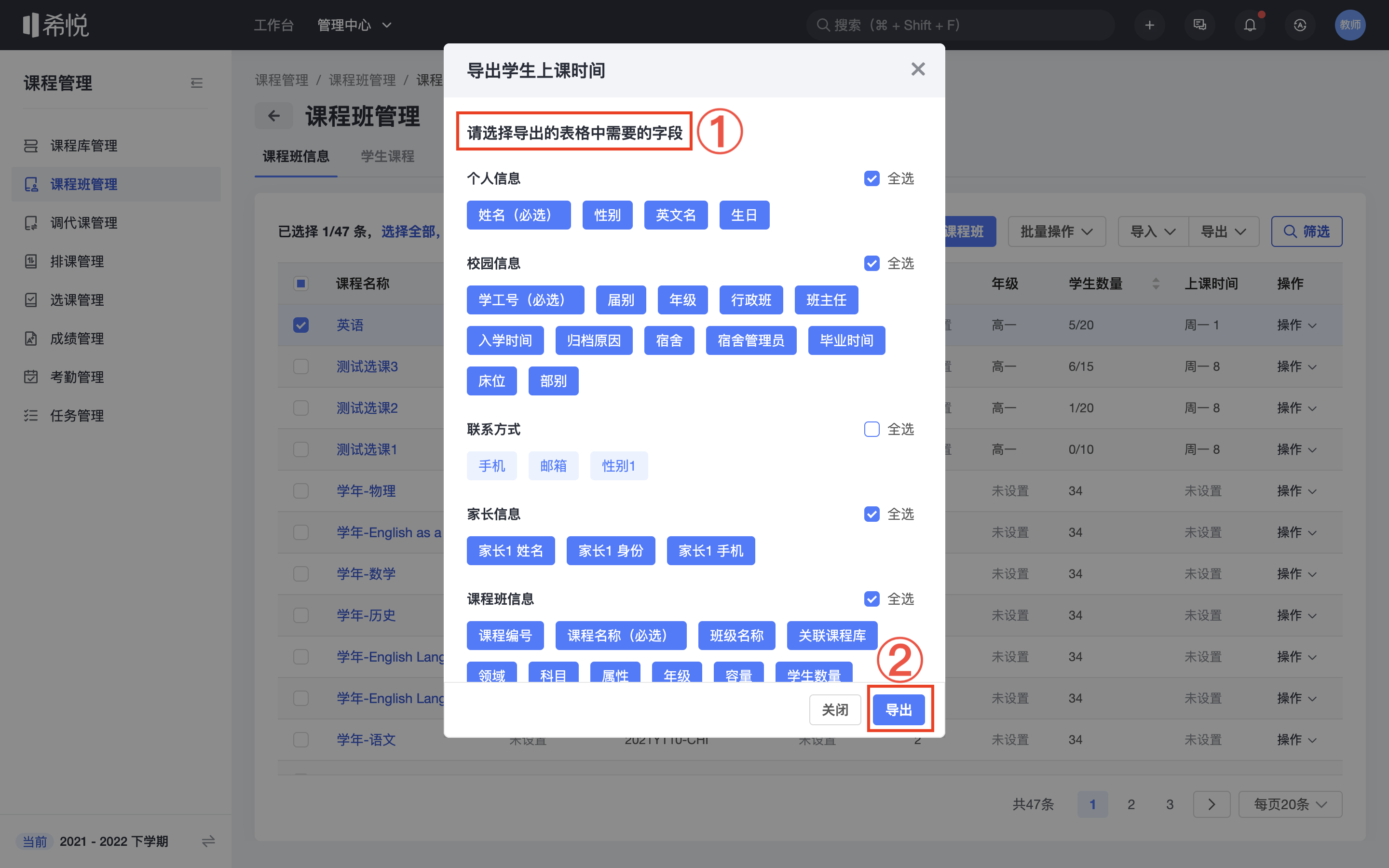Click 课程班管理 breadcrumb link
The image size is (1389, 868).
[362, 80]
